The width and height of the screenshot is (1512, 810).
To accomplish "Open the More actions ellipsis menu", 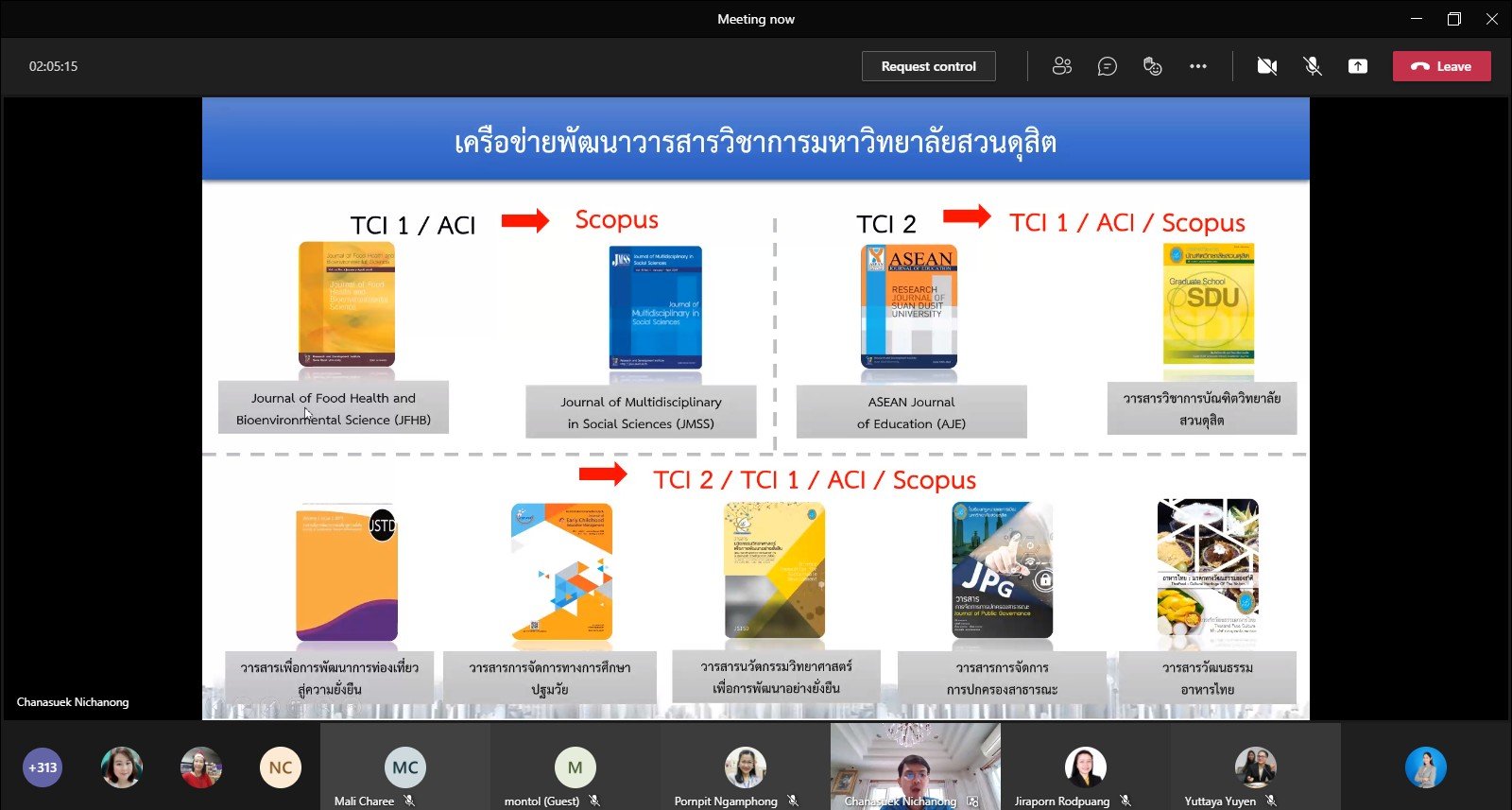I will [x=1198, y=66].
